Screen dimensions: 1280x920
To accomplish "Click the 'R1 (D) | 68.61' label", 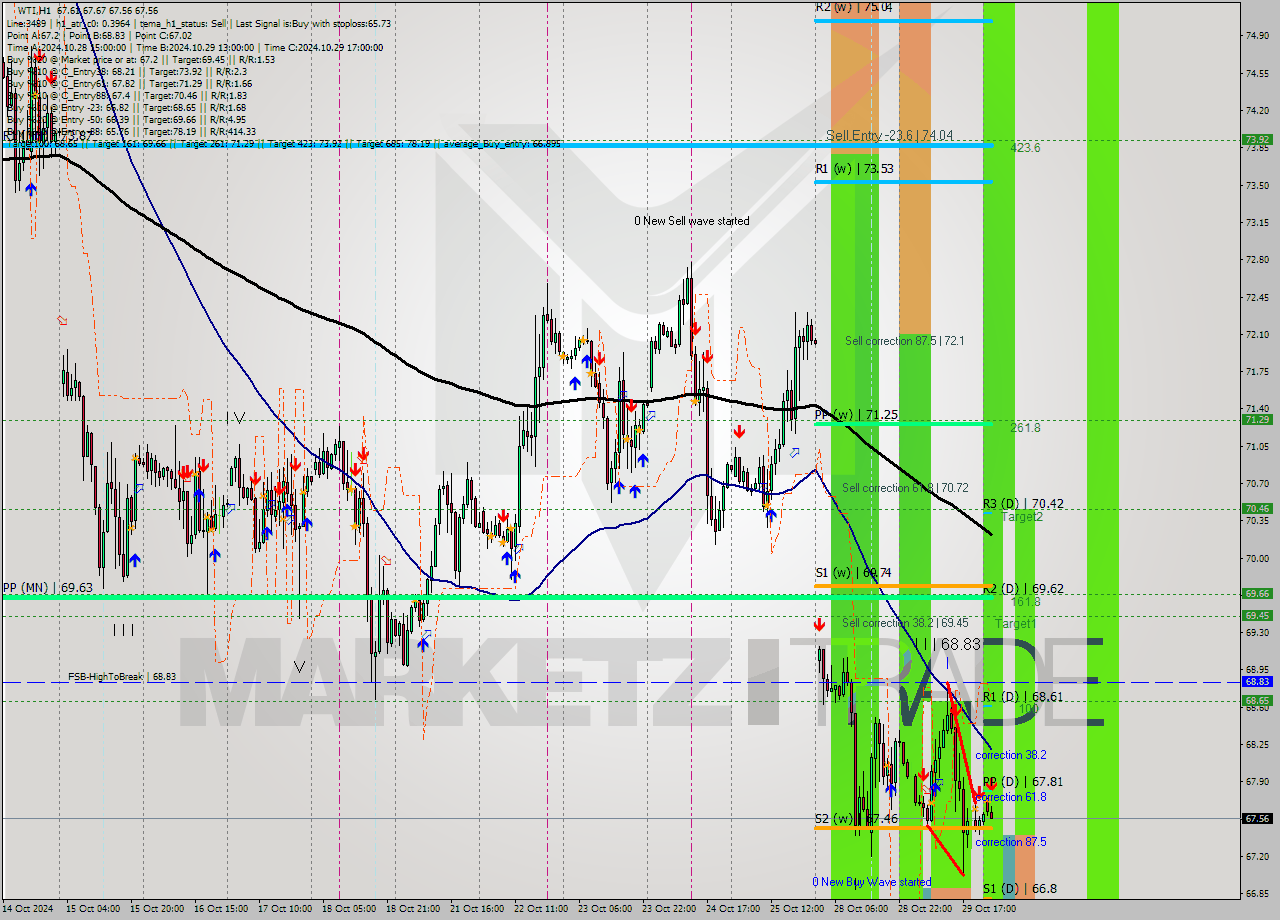I will (x=1022, y=696).
